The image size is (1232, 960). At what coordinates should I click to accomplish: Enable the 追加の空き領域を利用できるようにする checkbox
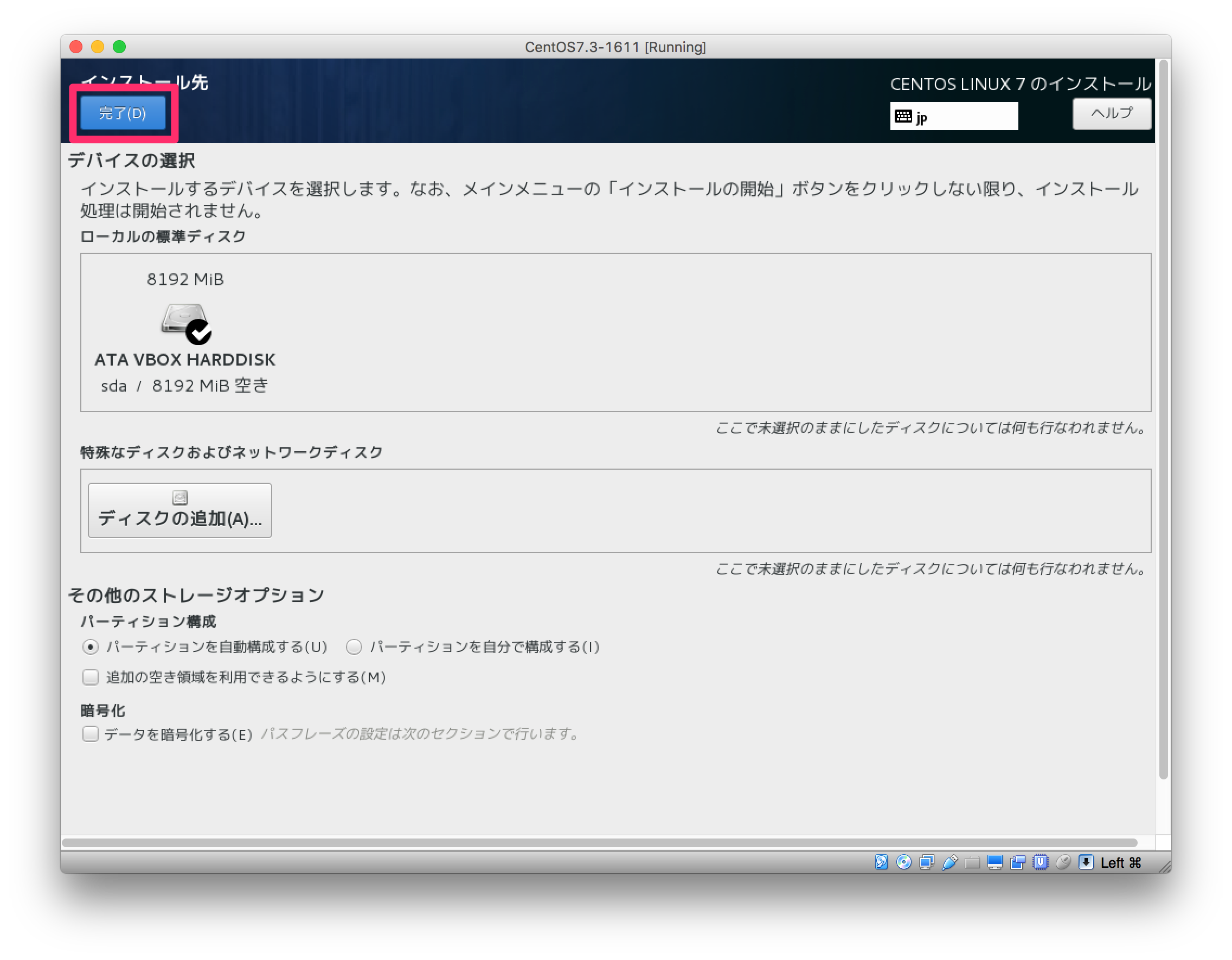90,677
